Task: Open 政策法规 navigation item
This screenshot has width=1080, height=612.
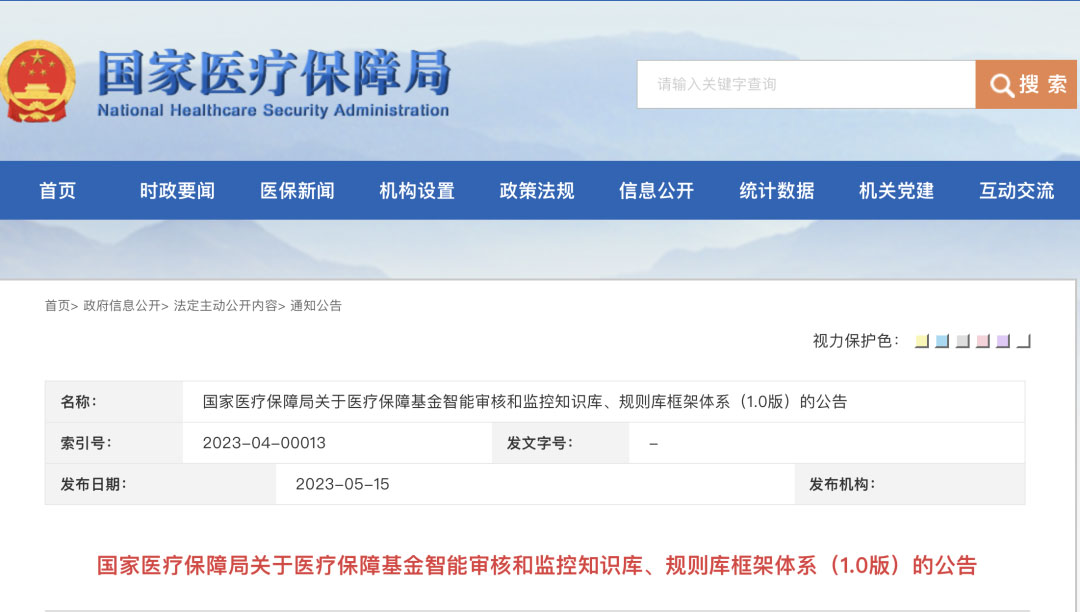Action: (537, 191)
